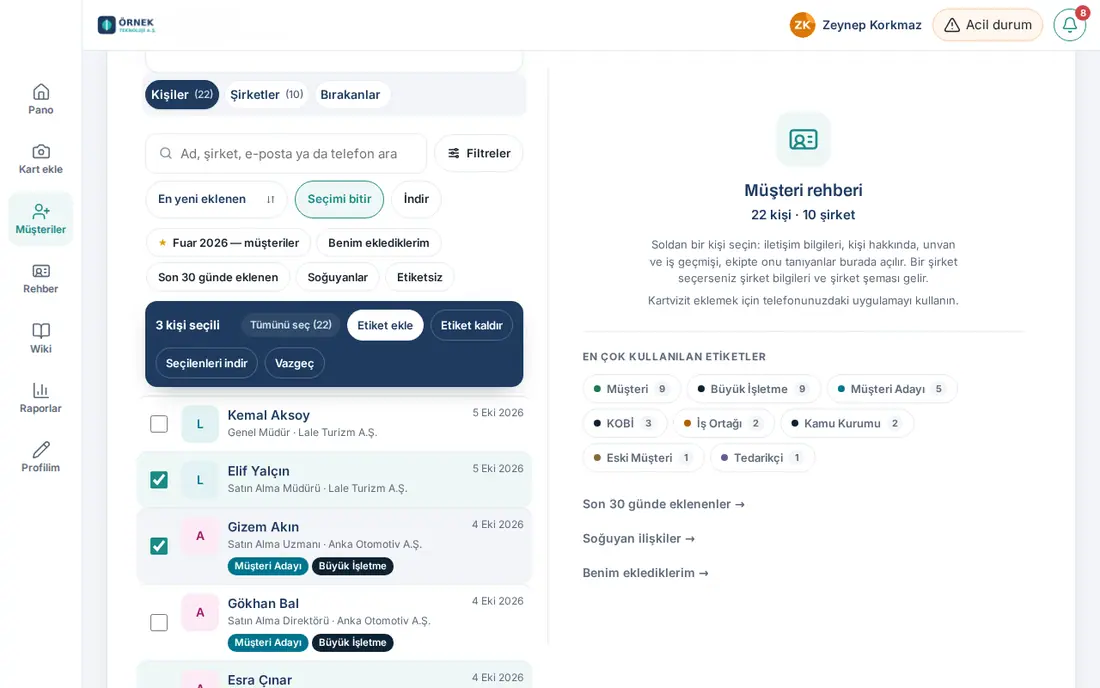1100x688 pixels.
Task: Open Kart ekle camera icon
Action: coord(41,151)
